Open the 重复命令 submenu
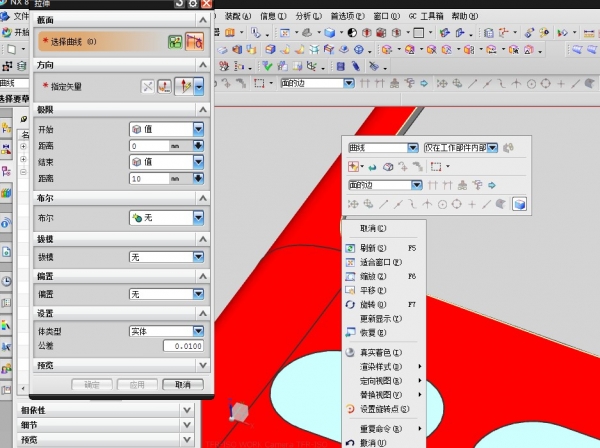 tap(383, 428)
